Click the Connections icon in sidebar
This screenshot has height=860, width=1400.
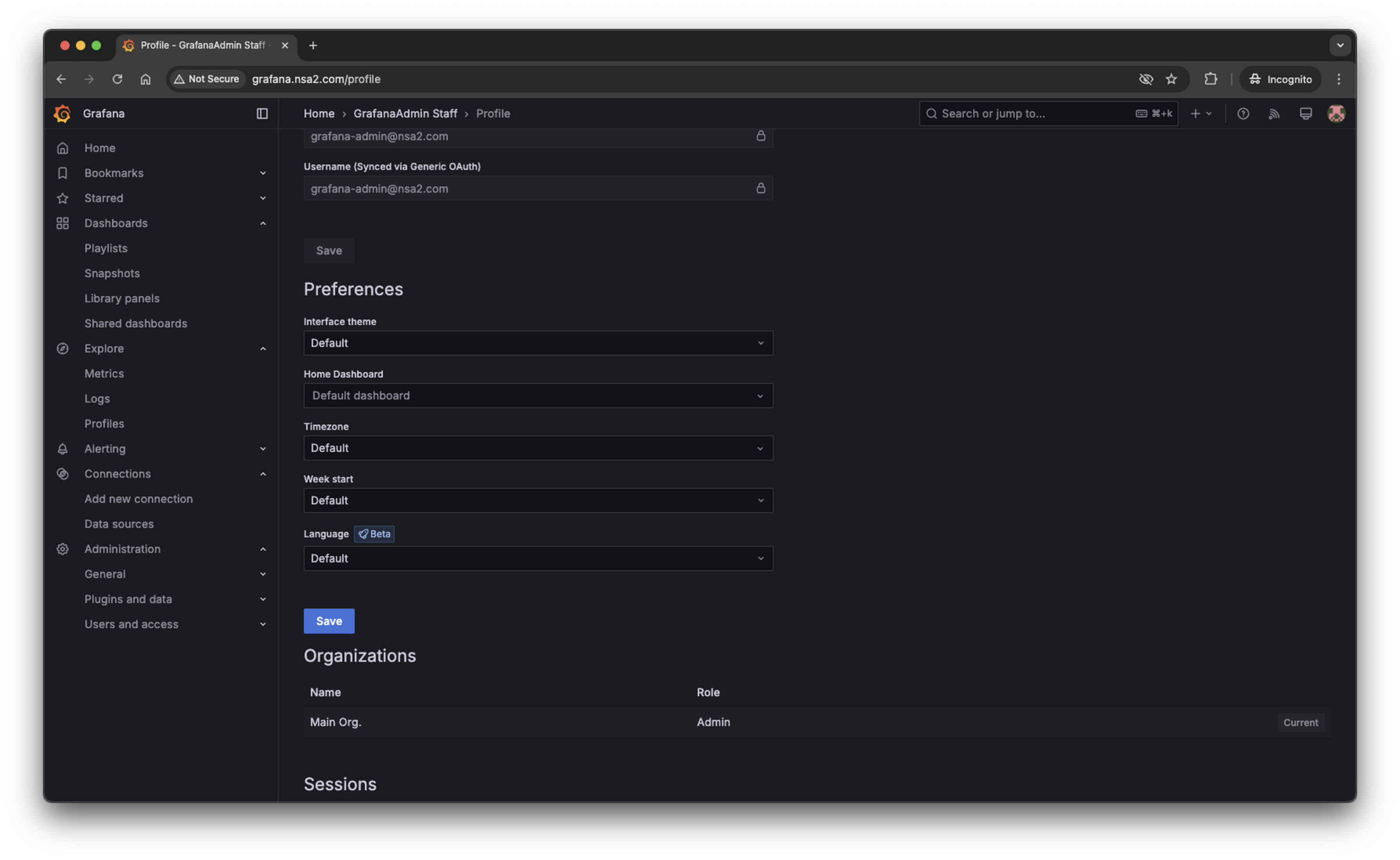tap(63, 474)
